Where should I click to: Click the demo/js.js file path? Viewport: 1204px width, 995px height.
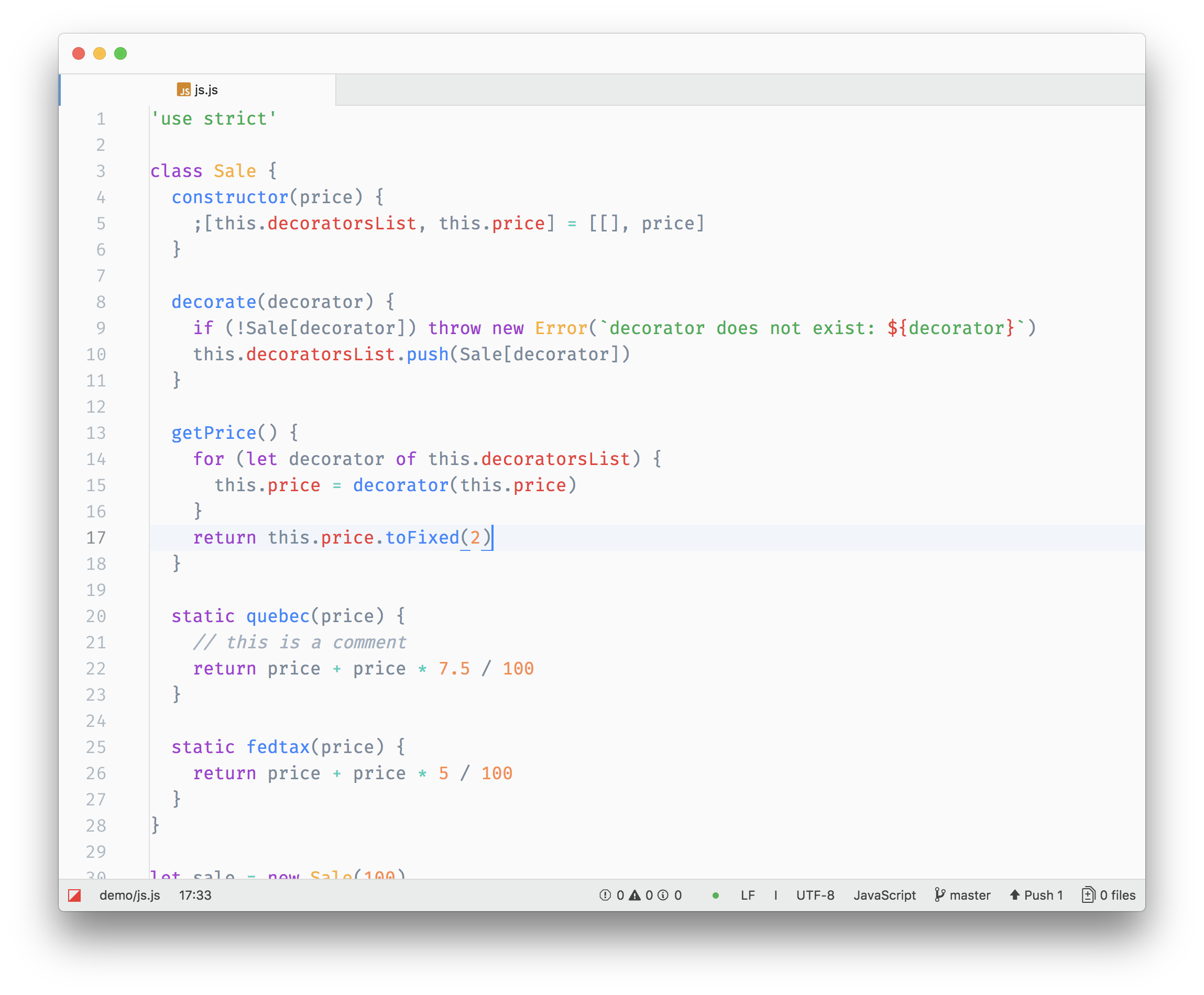[129, 894]
